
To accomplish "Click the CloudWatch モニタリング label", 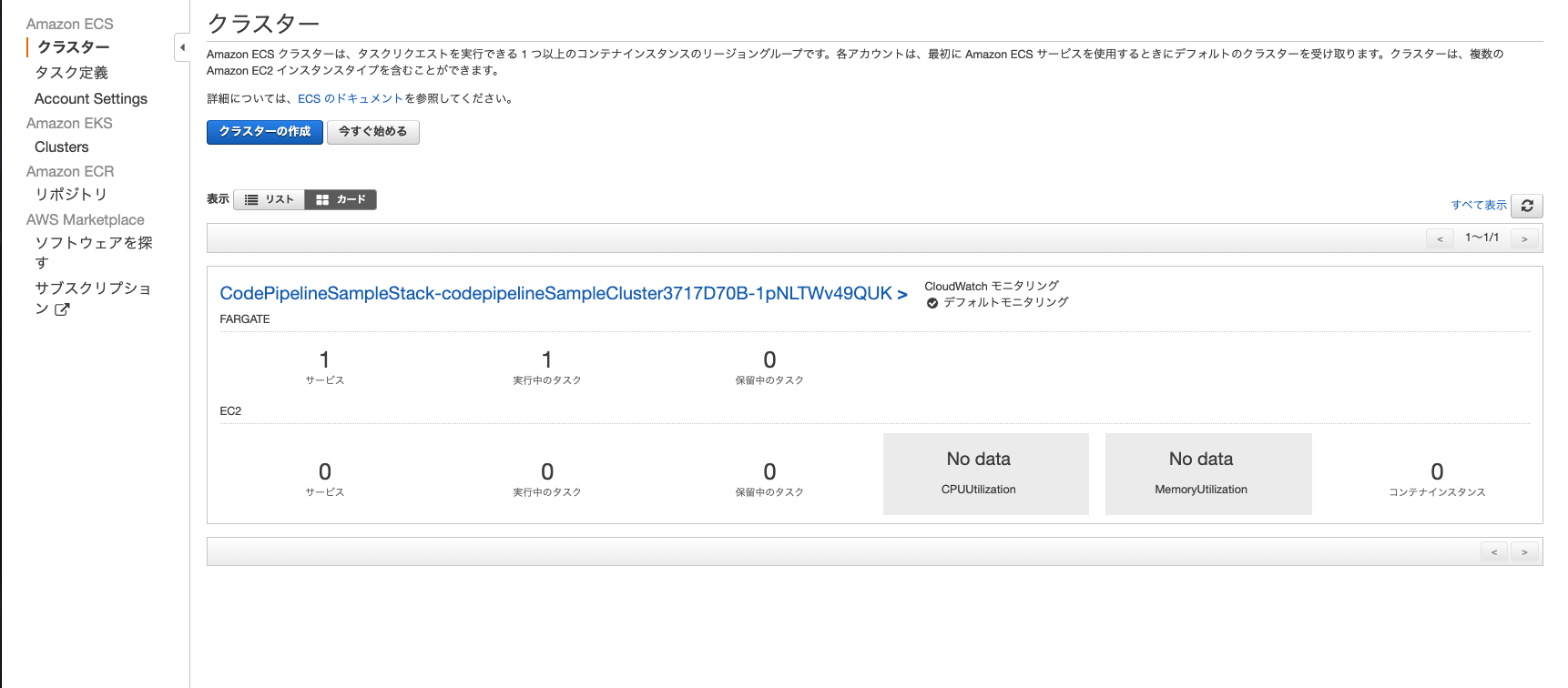I will pyautogui.click(x=992, y=286).
